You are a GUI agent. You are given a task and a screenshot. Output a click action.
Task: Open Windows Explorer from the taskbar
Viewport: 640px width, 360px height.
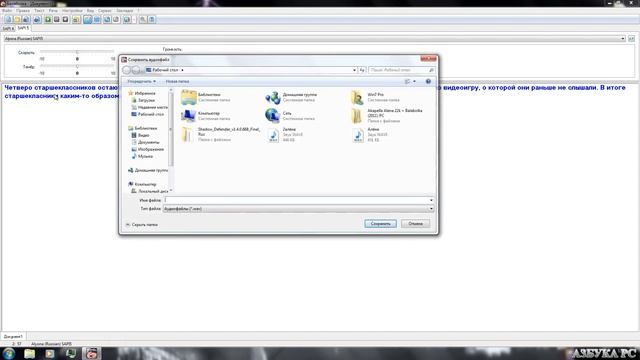point(29,353)
